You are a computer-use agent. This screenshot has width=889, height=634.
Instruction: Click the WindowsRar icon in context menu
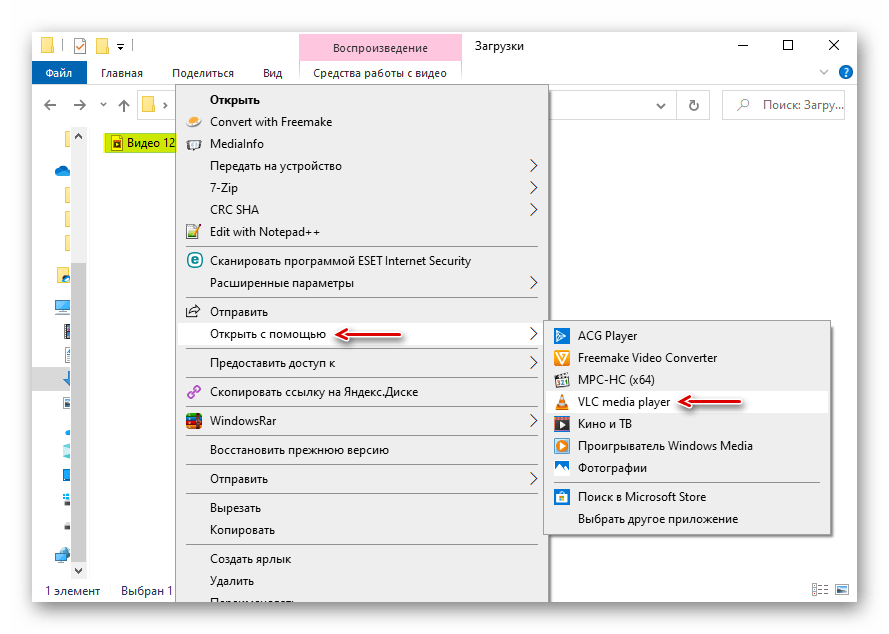click(194, 421)
